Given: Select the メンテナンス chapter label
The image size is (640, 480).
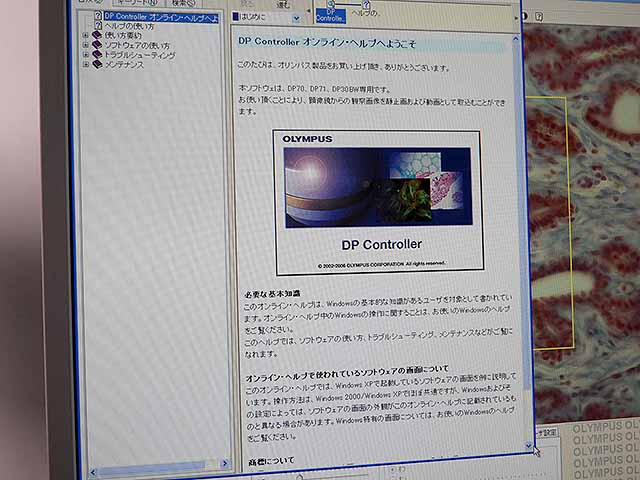Looking at the screenshot, I should pyautogui.click(x=124, y=64).
